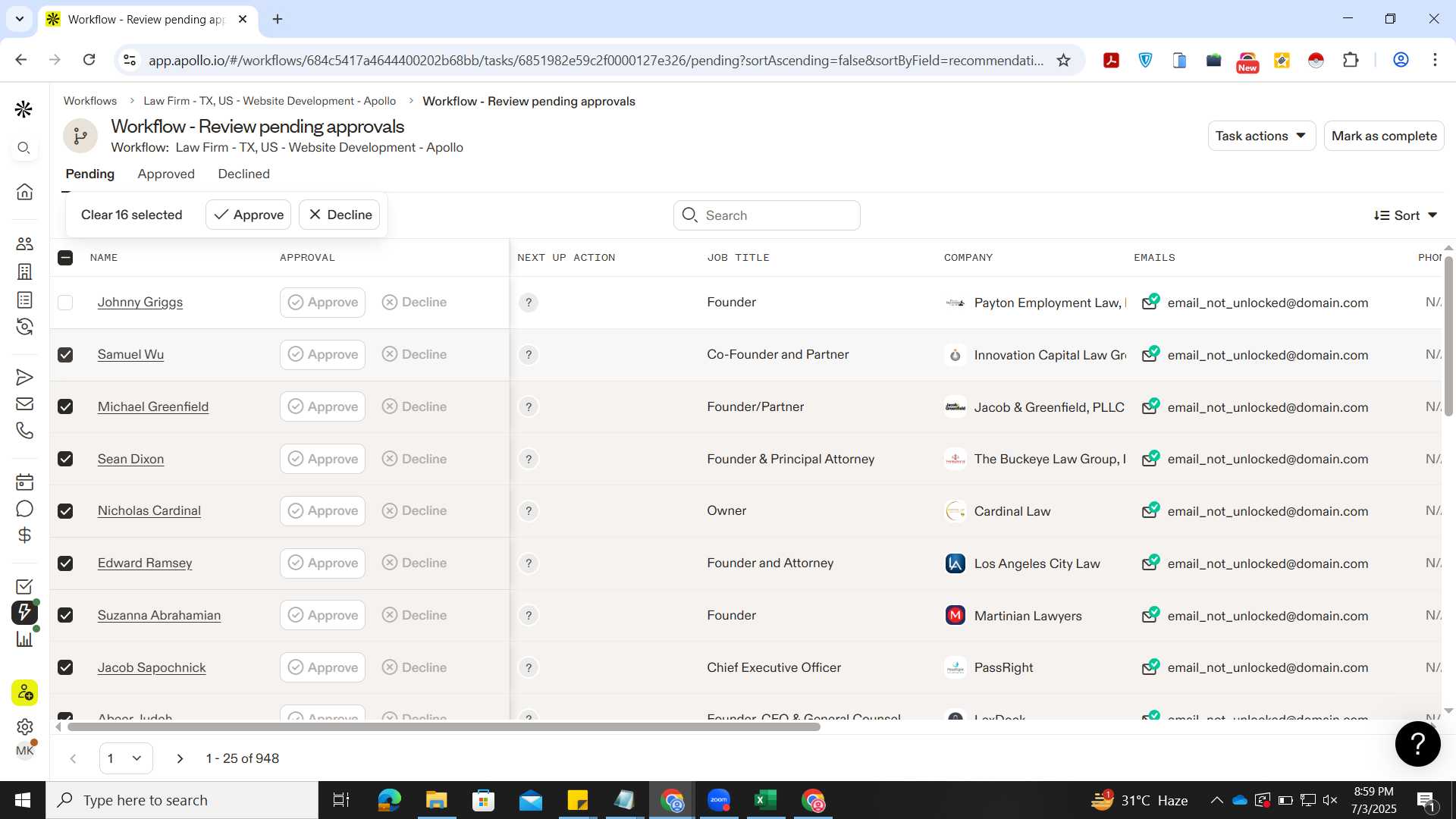Viewport: 1456px width, 819px height.
Task: Open Workflows lightning icon in sidebar
Action: pyautogui.click(x=24, y=613)
